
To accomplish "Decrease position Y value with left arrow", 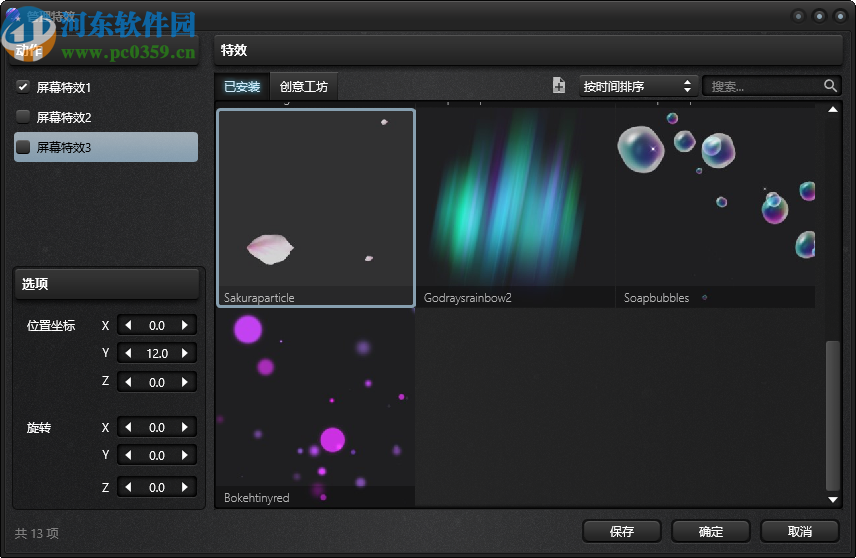I will coord(128,353).
